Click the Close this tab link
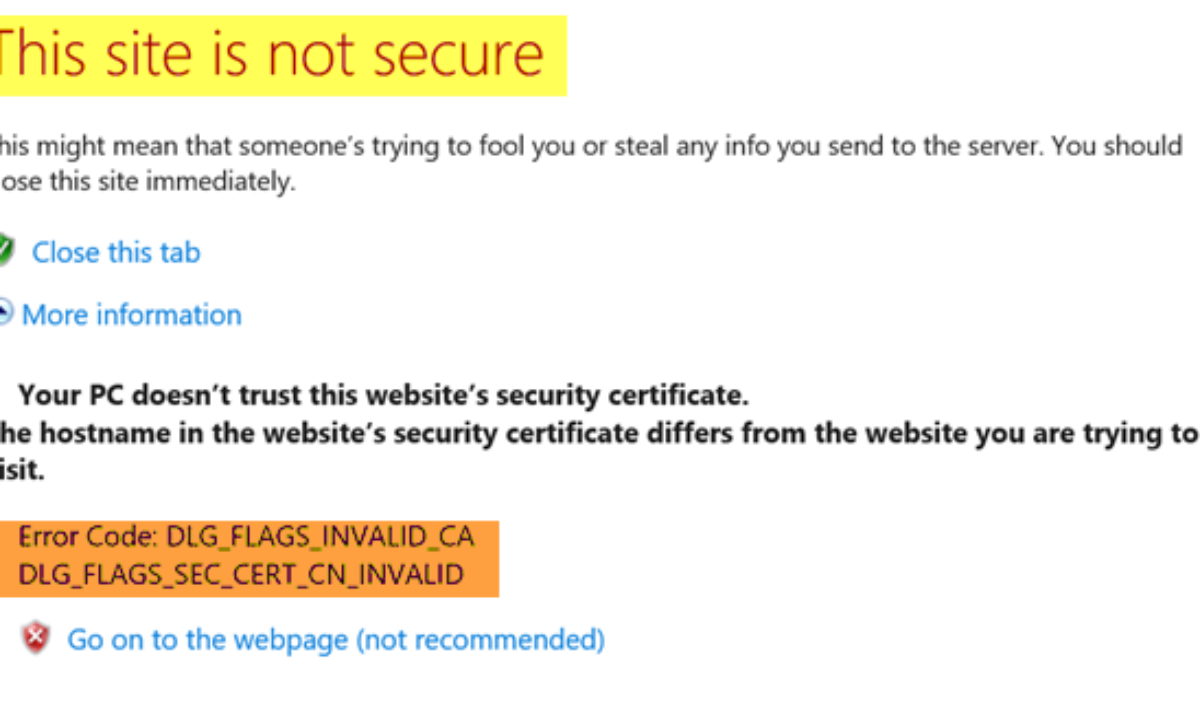The image size is (1200, 720). (116, 252)
